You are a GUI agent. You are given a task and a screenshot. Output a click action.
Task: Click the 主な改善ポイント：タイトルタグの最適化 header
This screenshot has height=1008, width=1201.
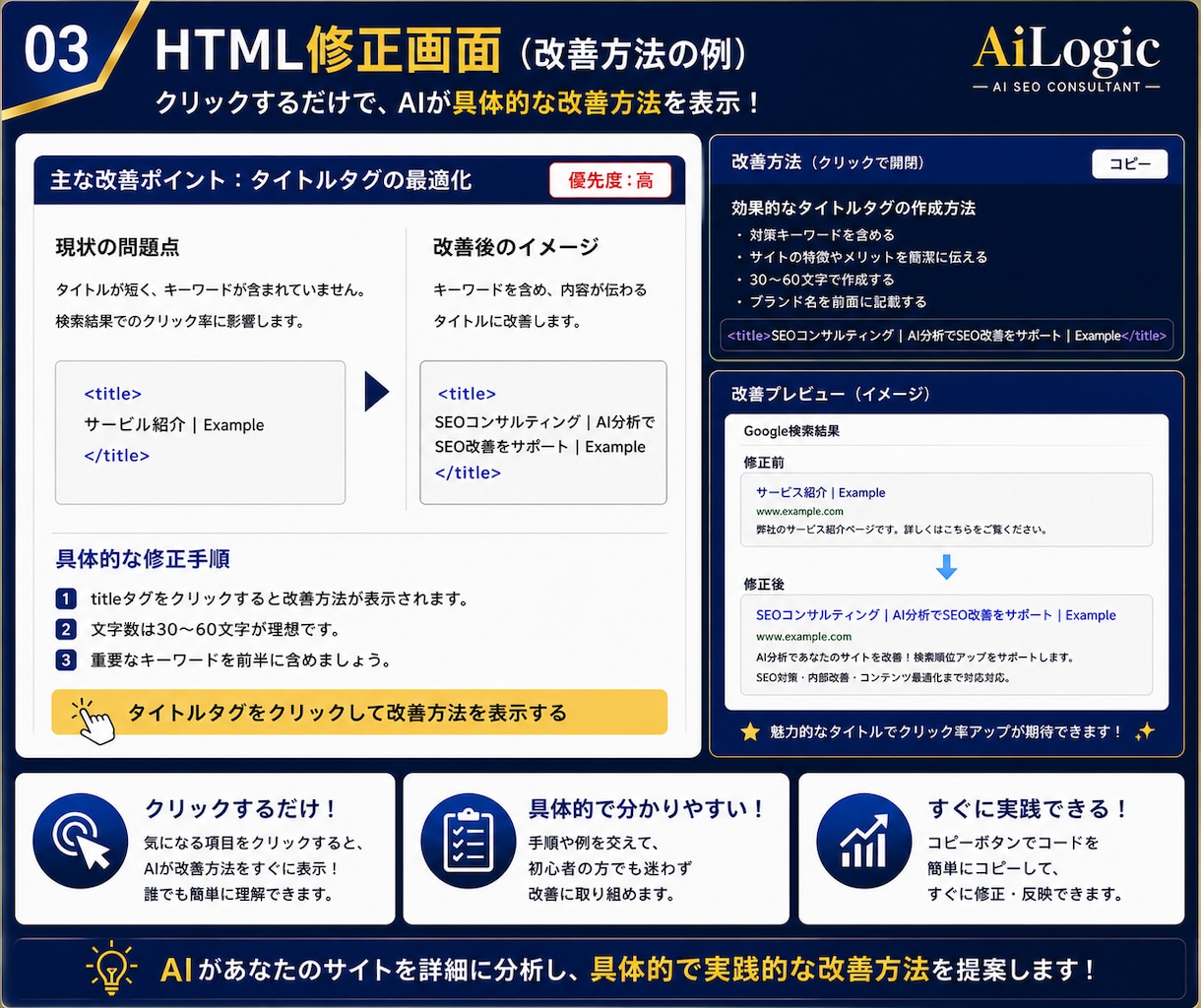pos(261,180)
